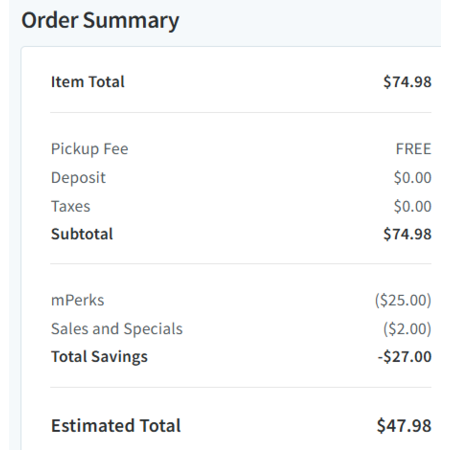Image resolution: width=450 pixels, height=450 pixels.
Task: Select the Item Total label
Action: [88, 82]
